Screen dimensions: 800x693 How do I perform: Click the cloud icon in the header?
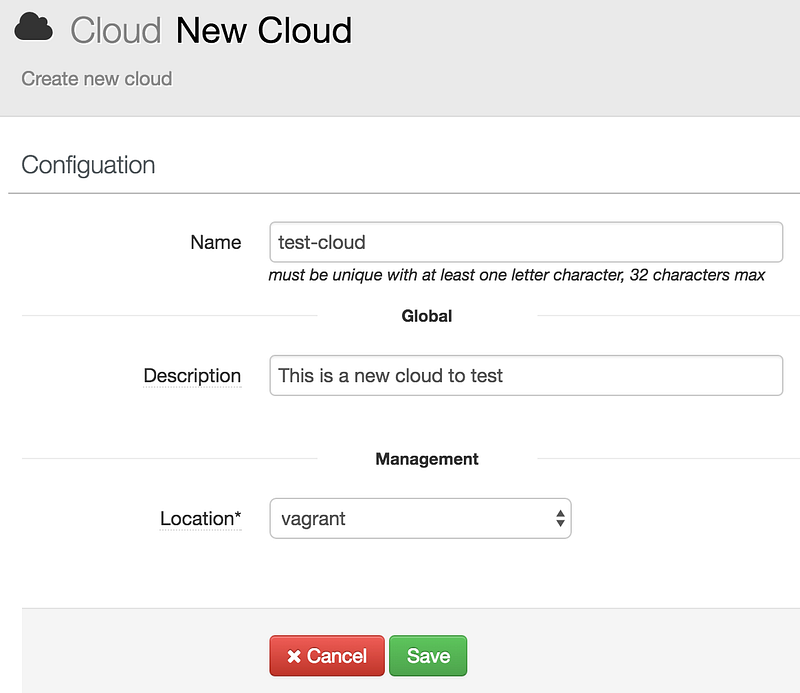click(x=33, y=29)
